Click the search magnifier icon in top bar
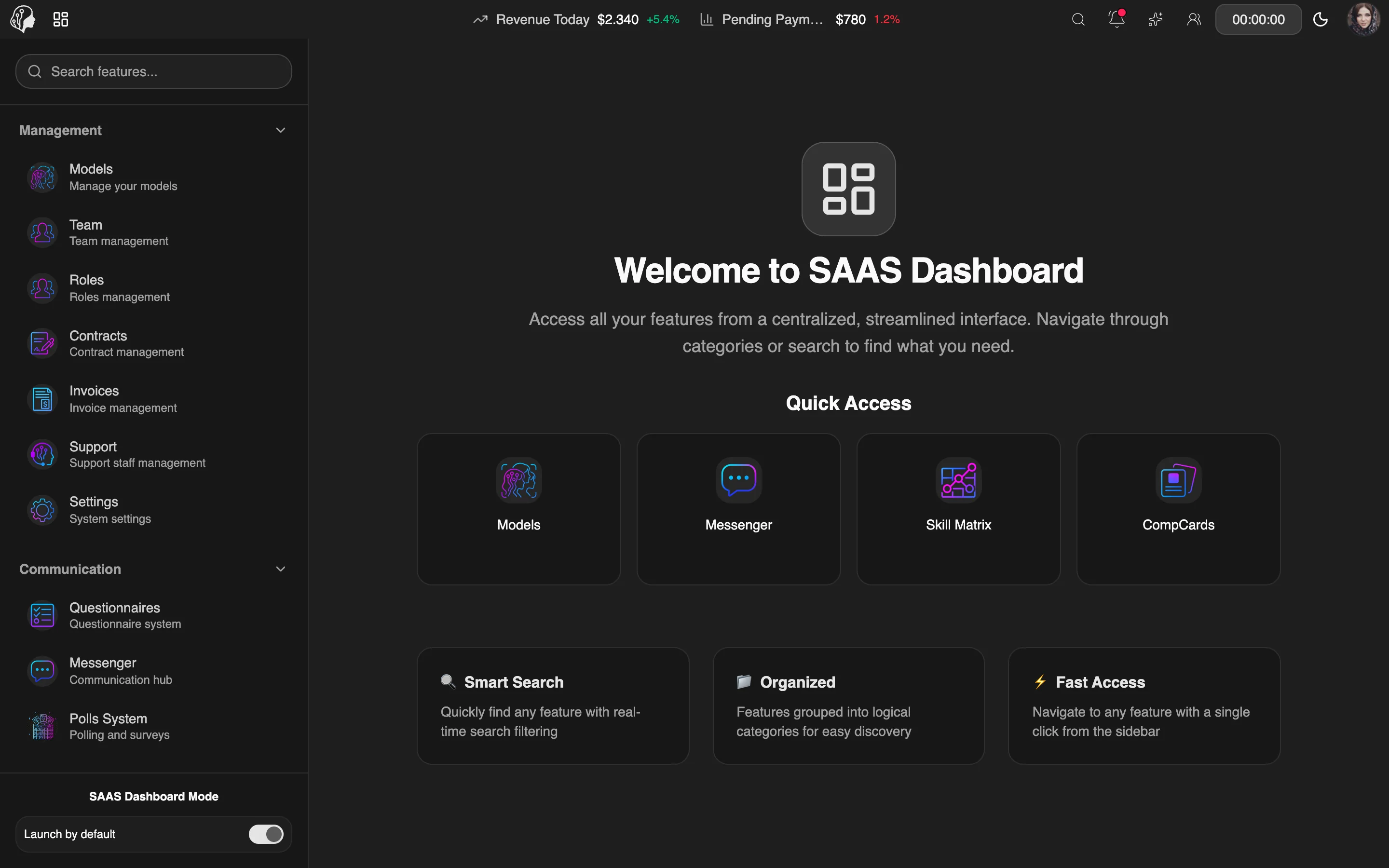The height and width of the screenshot is (868, 1389). 1078,19
